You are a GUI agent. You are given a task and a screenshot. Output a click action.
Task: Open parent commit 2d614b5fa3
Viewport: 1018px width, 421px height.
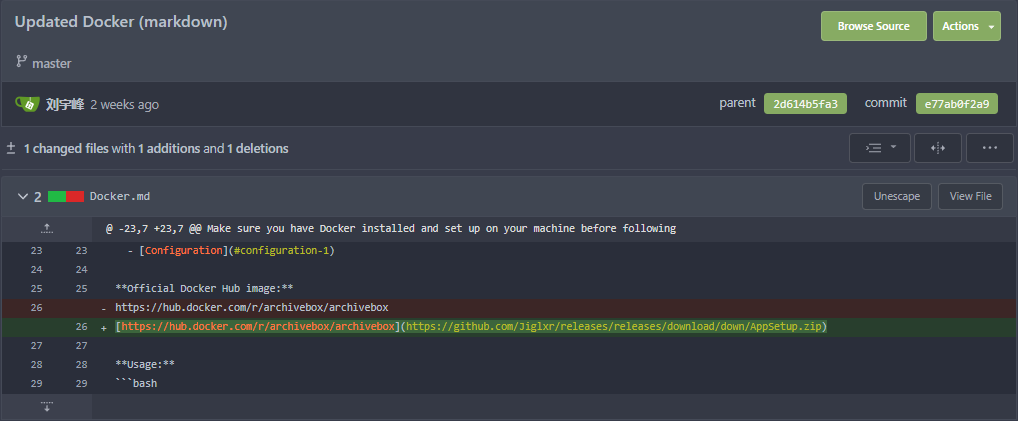coord(805,103)
